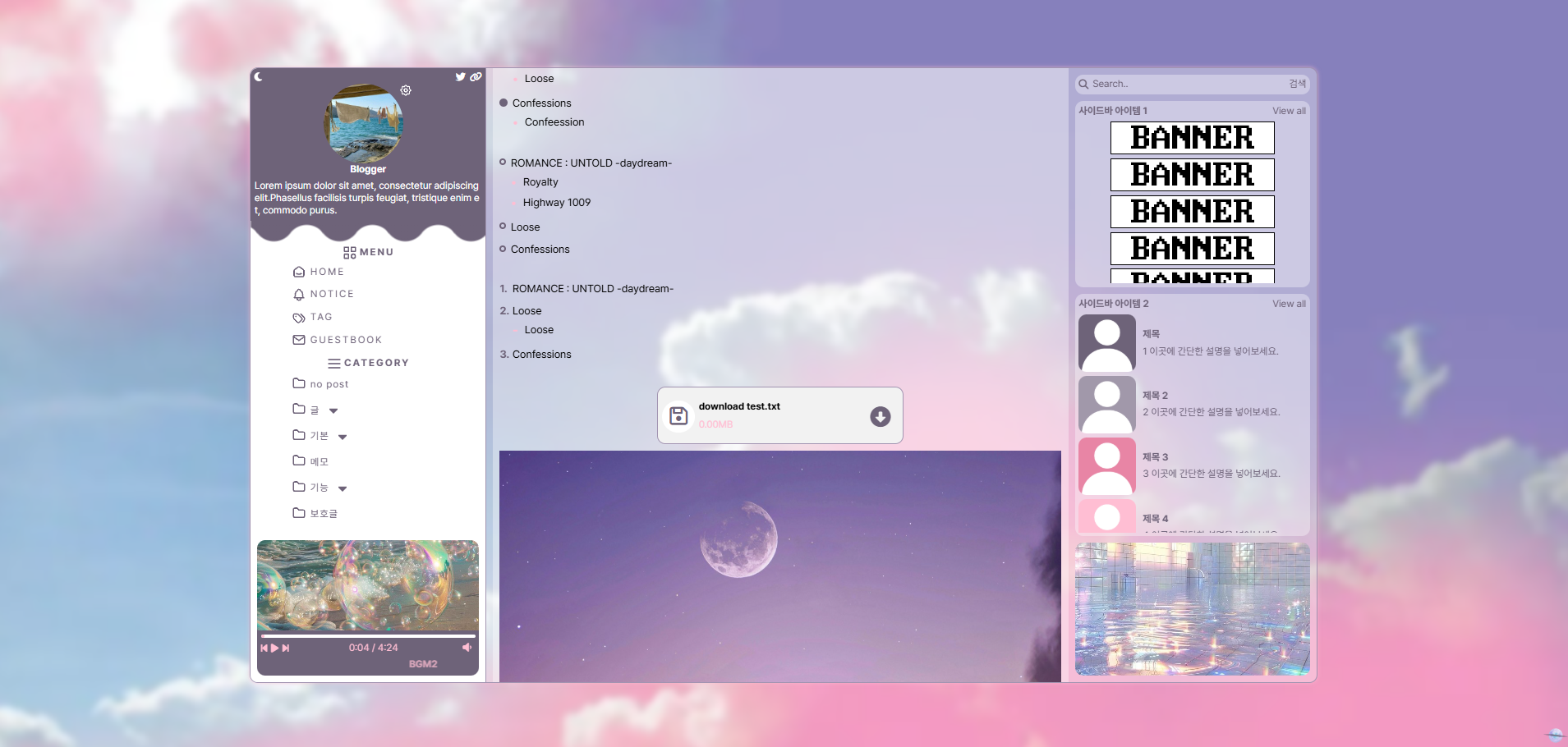Expand the 기능 category arrow
Viewport: 1568px width, 747px height.
click(x=343, y=488)
